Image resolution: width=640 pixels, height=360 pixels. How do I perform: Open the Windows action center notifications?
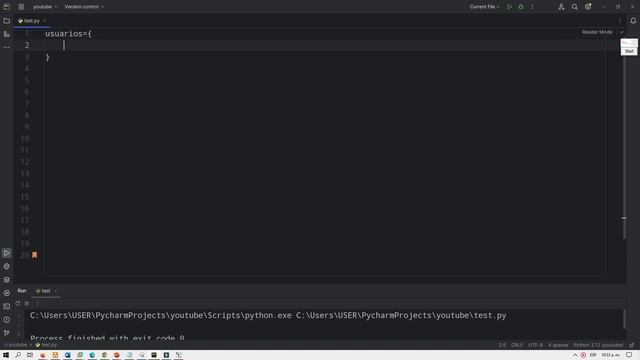click(x=629, y=355)
